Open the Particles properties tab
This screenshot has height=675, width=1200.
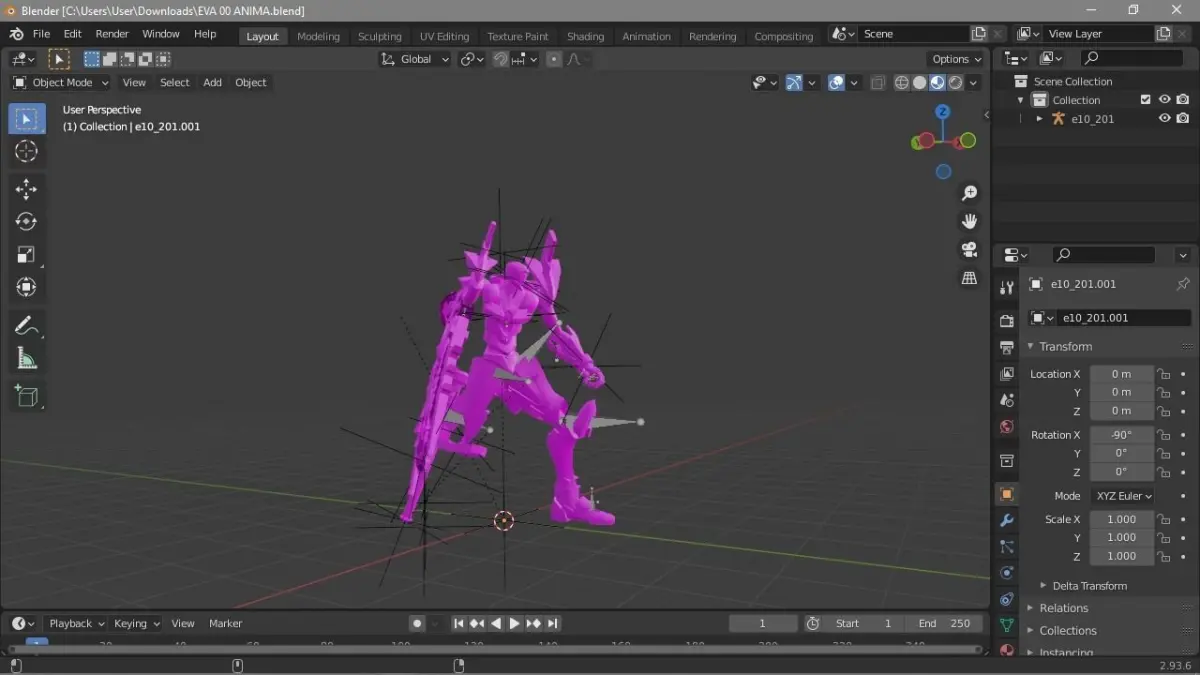(1007, 547)
